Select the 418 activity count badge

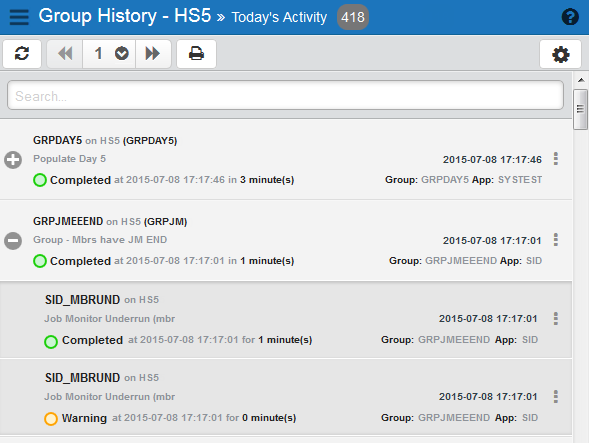pyautogui.click(x=353, y=17)
